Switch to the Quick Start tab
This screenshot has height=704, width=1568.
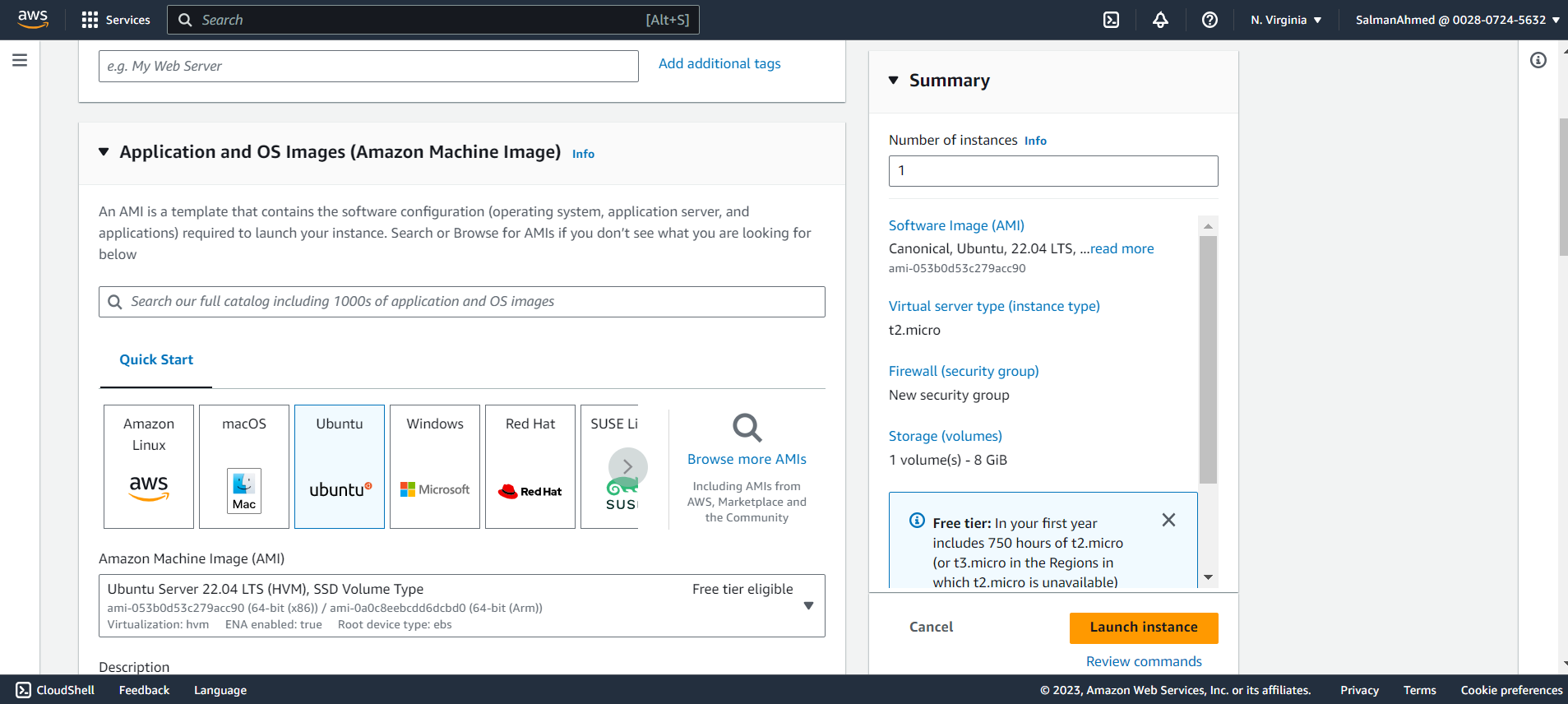click(x=156, y=359)
